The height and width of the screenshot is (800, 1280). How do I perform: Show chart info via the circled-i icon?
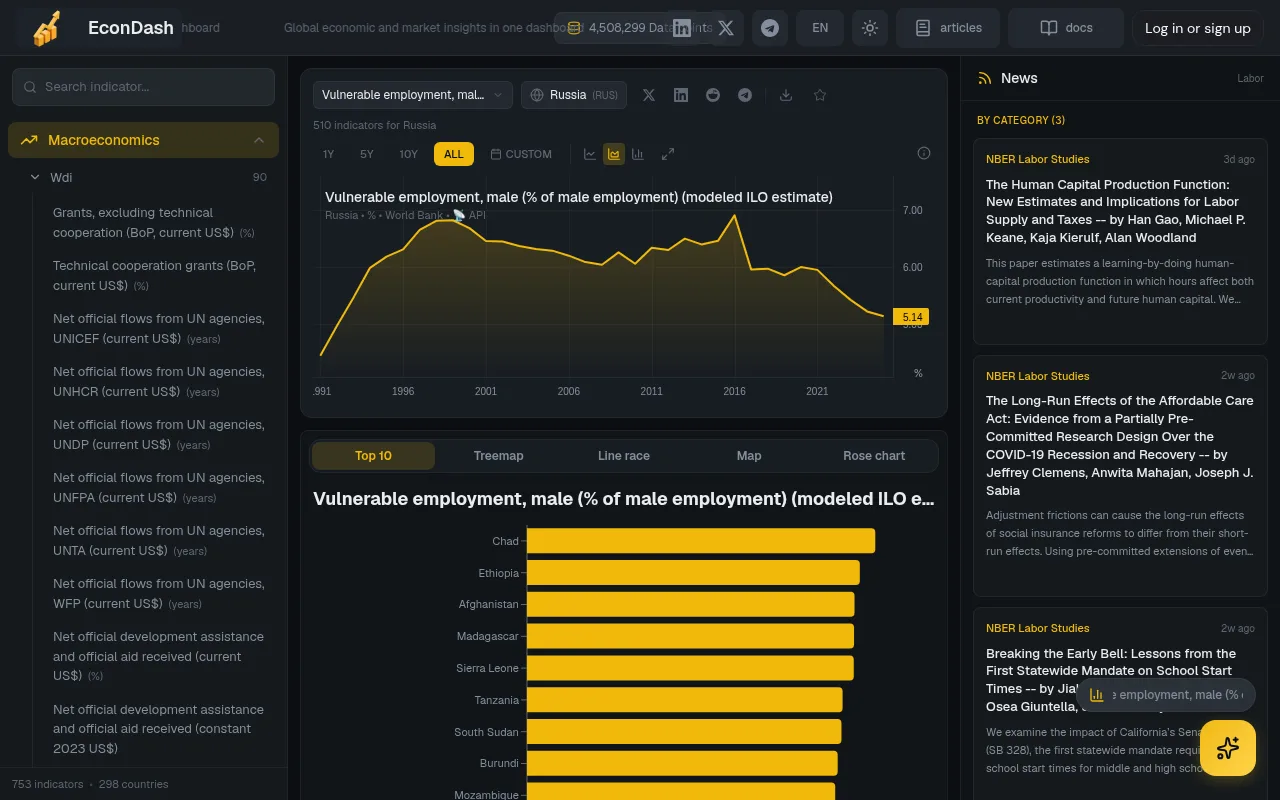924,153
